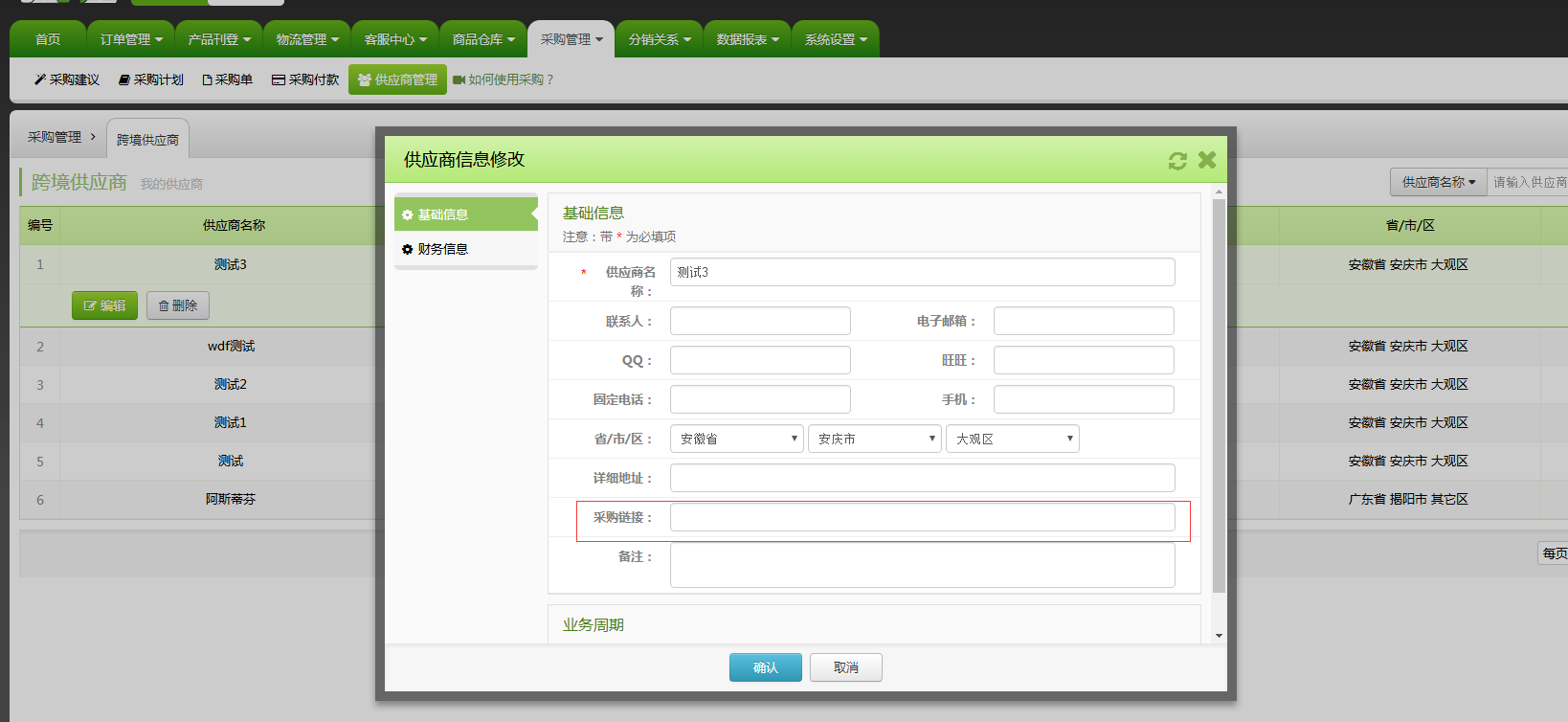Focus the 联系人 input field
Viewport: 1568px width, 722px height.
pos(760,321)
